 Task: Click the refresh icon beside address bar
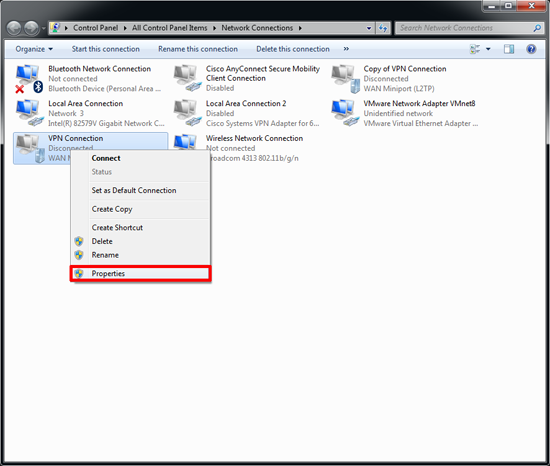[x=383, y=28]
